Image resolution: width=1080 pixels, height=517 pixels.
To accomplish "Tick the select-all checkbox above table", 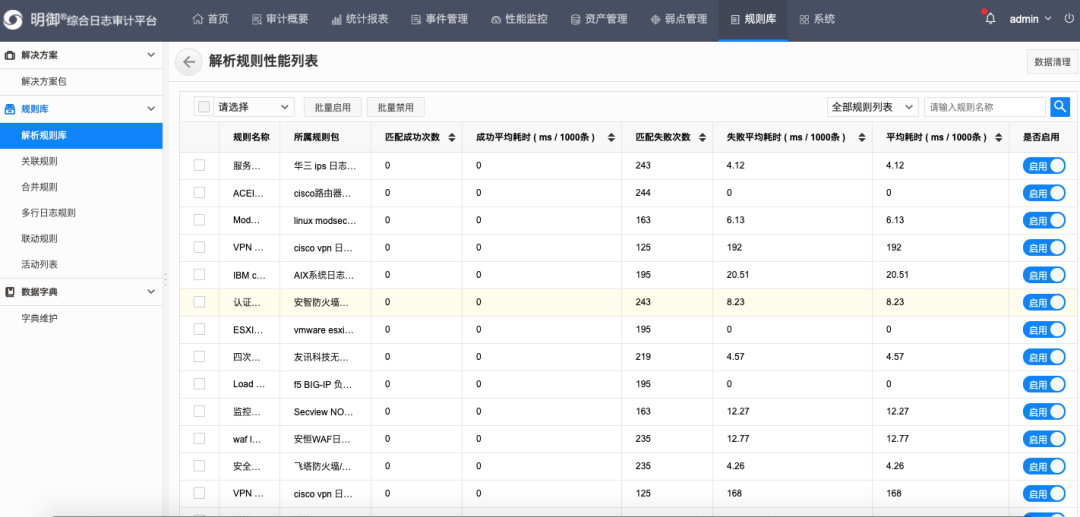I will tap(204, 107).
